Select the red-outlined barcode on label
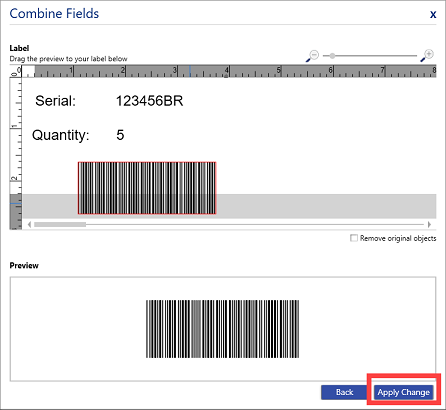The width and height of the screenshot is (446, 410). (147, 188)
